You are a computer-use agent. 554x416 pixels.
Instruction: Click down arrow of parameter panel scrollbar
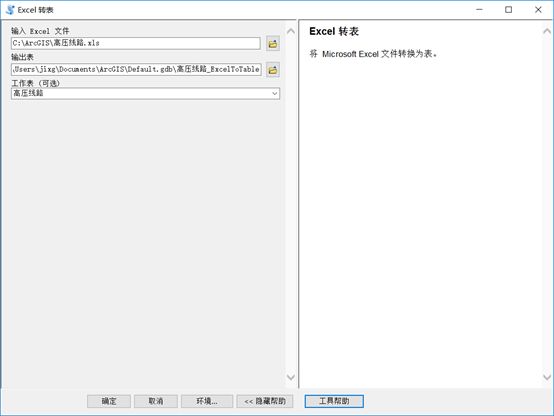coord(291,377)
